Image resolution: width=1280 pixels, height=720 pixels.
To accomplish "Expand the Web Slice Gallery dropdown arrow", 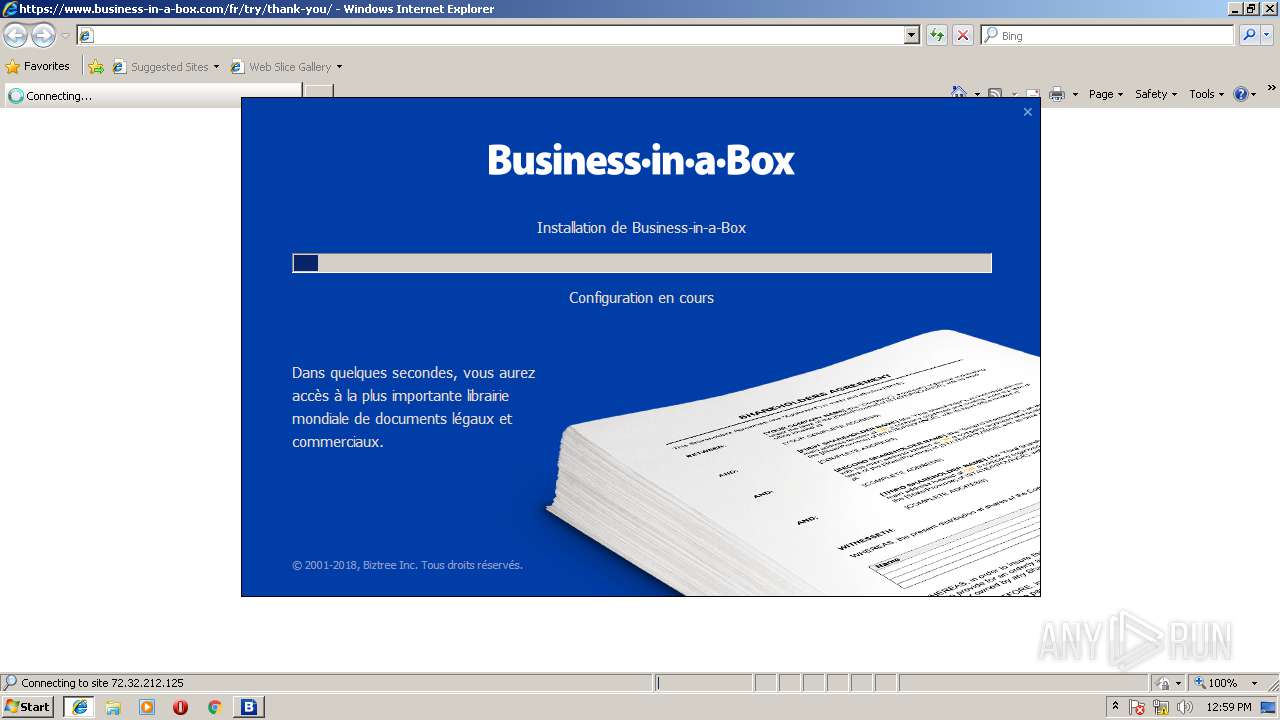I will point(339,67).
